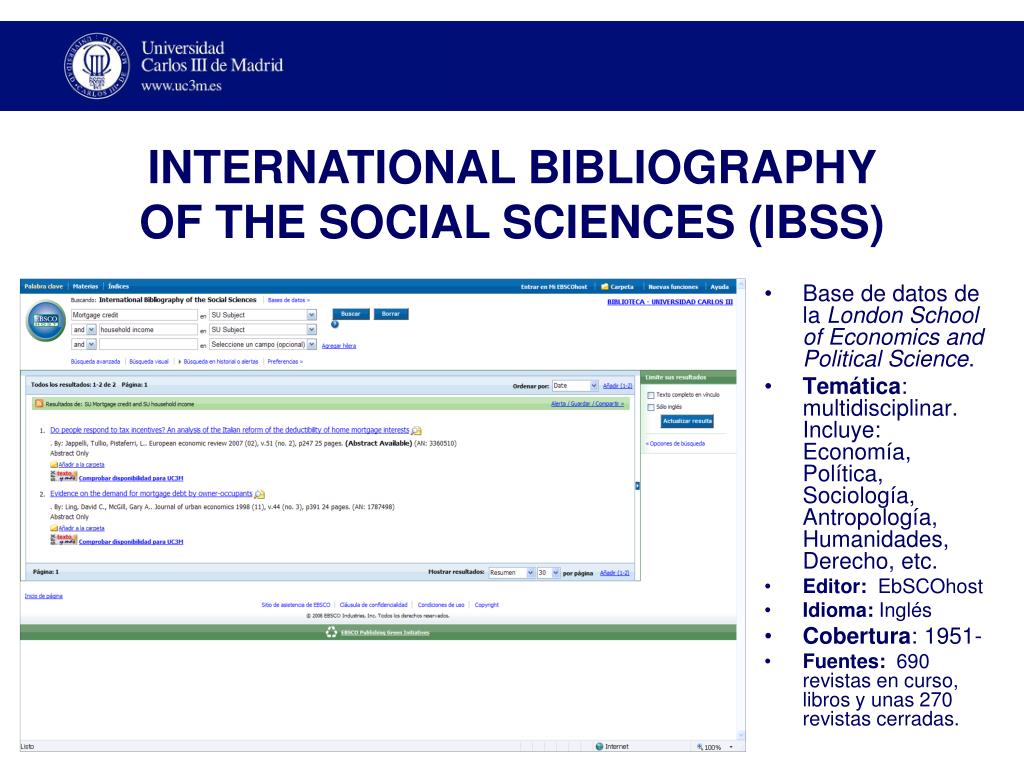
Task: Preview icon next to 'Evidence on the demand for mortgage debt'
Action: (259, 494)
